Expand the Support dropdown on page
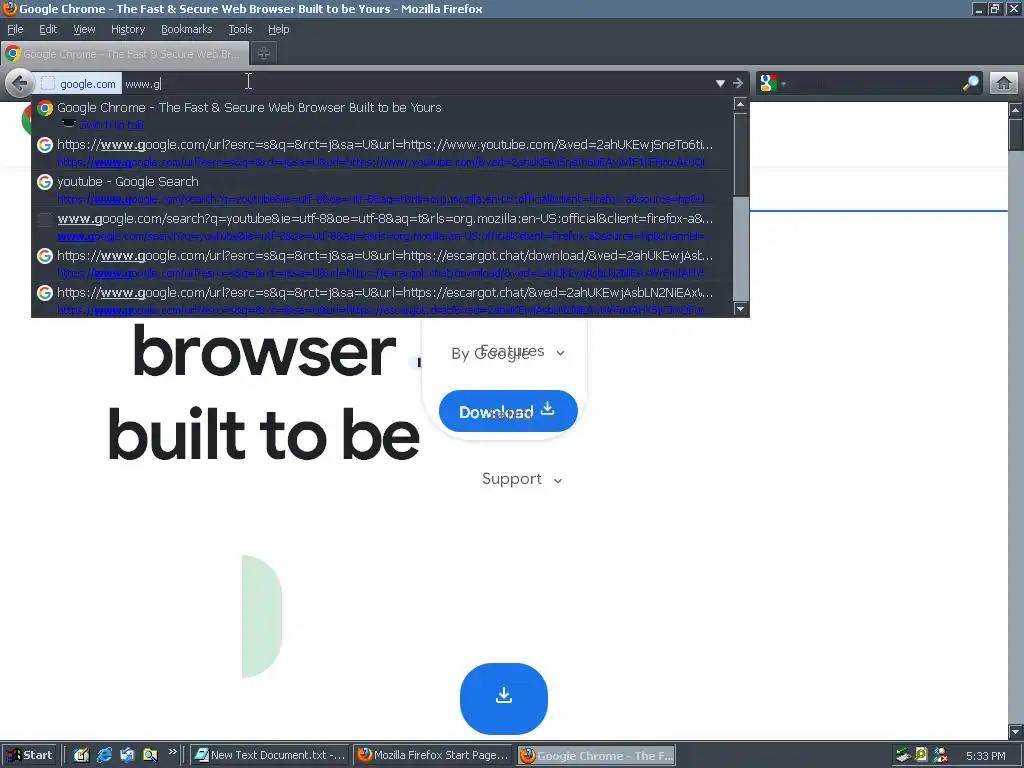The height and width of the screenshot is (768, 1024). click(x=522, y=479)
